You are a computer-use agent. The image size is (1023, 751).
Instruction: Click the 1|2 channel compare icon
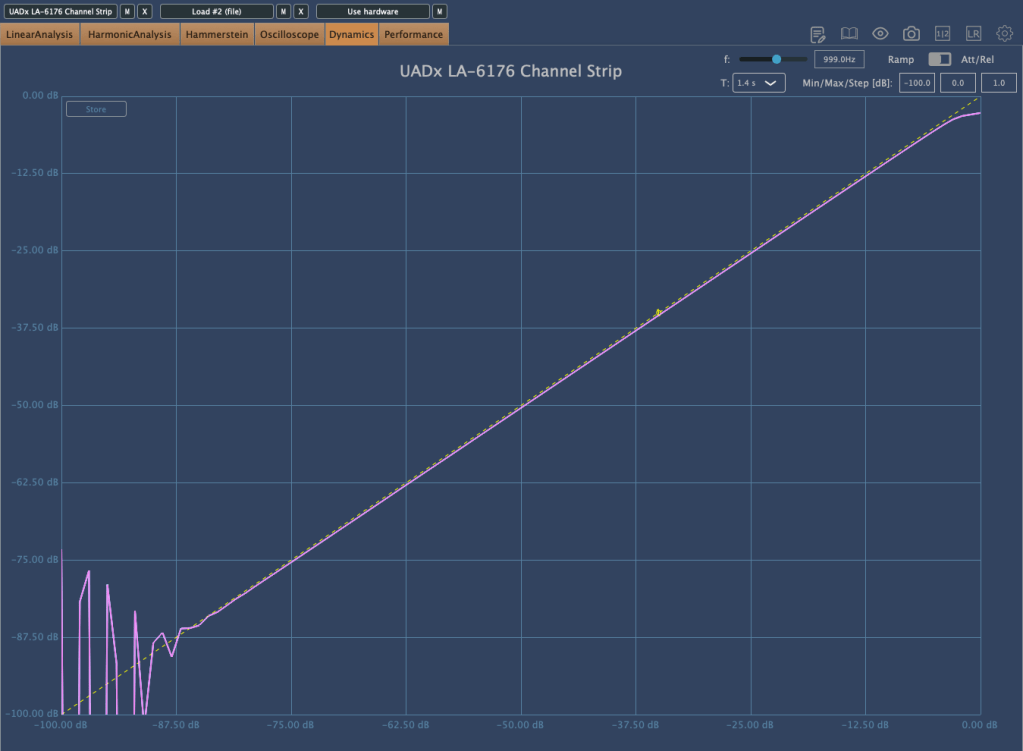click(942, 34)
